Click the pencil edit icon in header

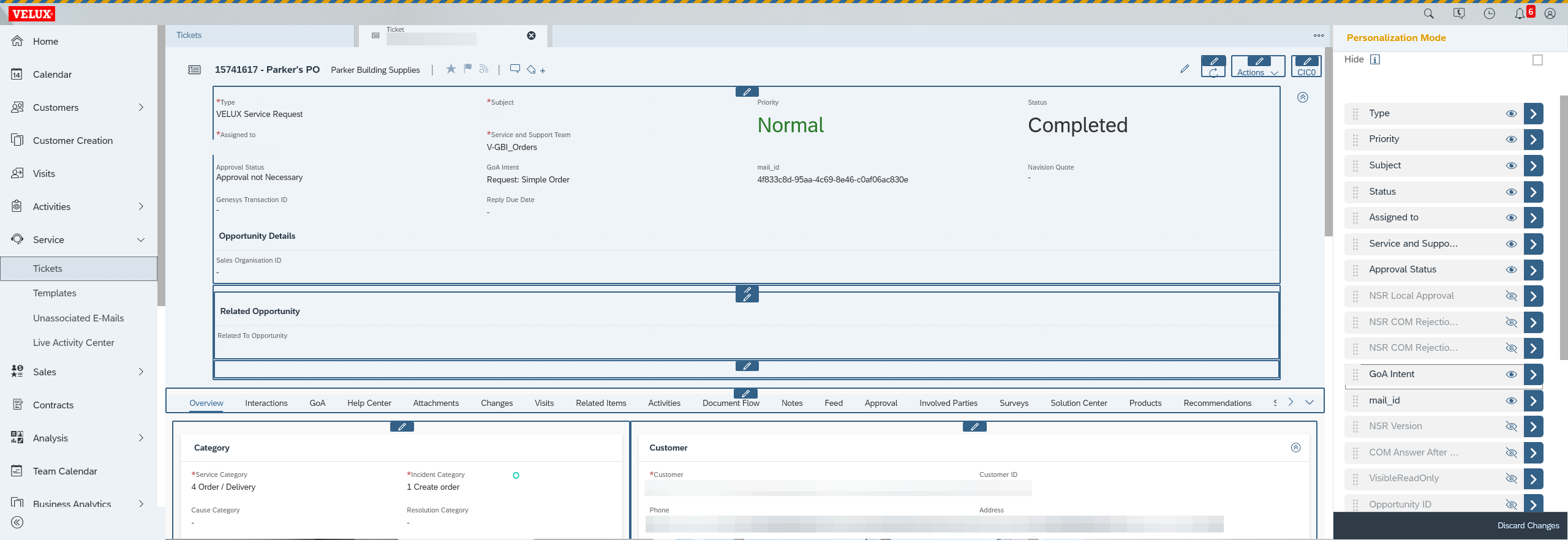coord(1185,69)
